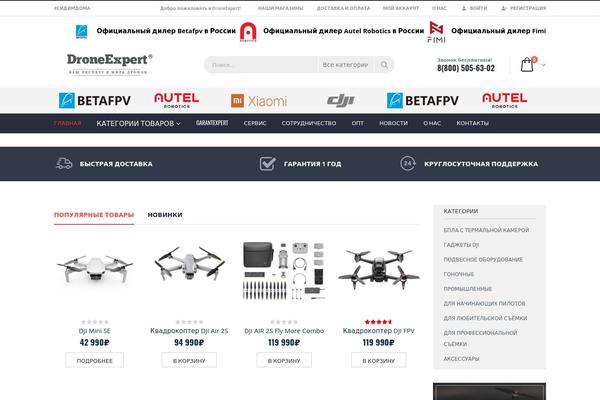The width and height of the screenshot is (600, 400).
Task: Open DJI Mini SE product image
Action: click(x=95, y=270)
